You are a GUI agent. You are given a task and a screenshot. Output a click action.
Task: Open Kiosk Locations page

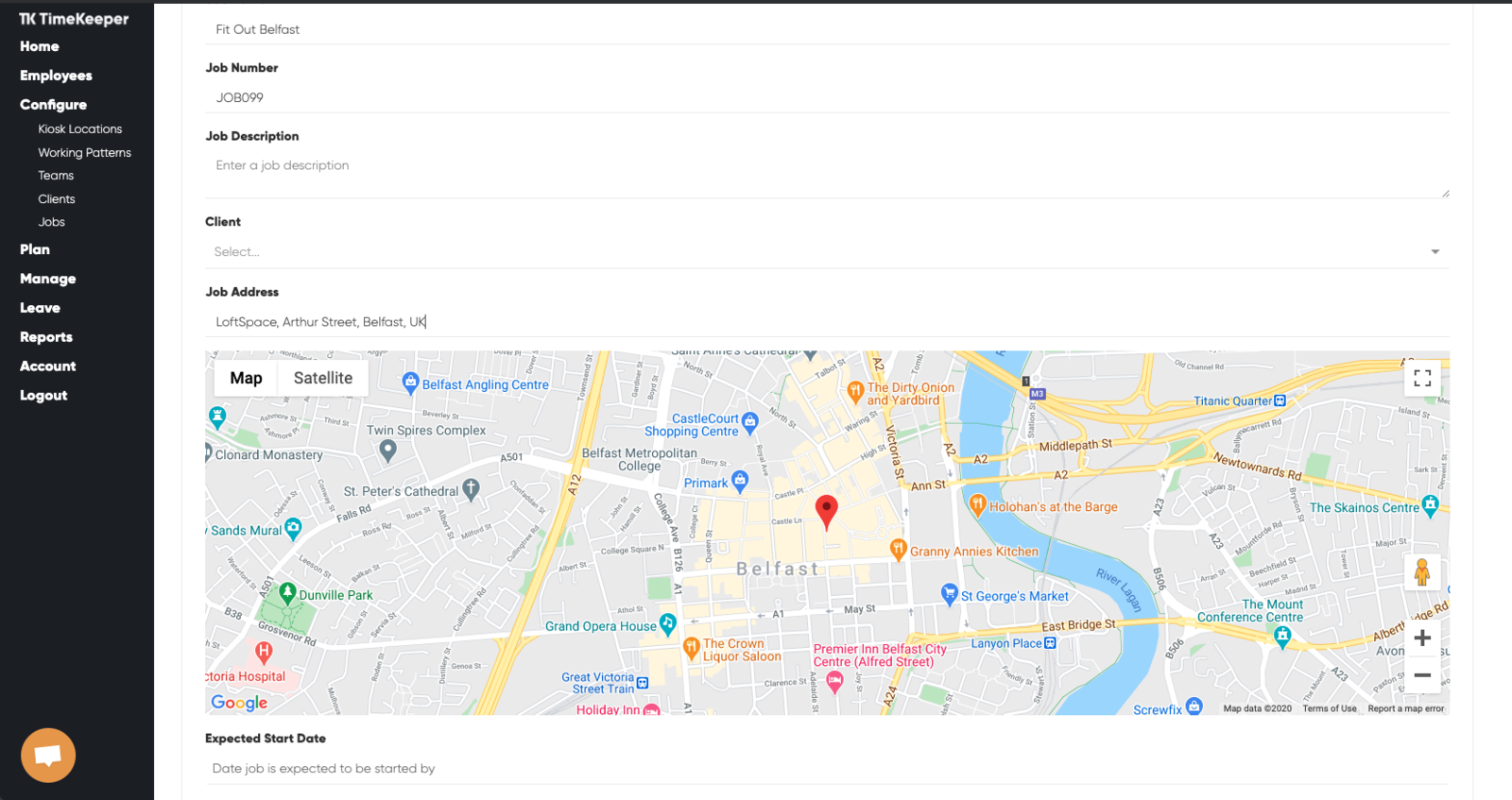pyautogui.click(x=80, y=129)
